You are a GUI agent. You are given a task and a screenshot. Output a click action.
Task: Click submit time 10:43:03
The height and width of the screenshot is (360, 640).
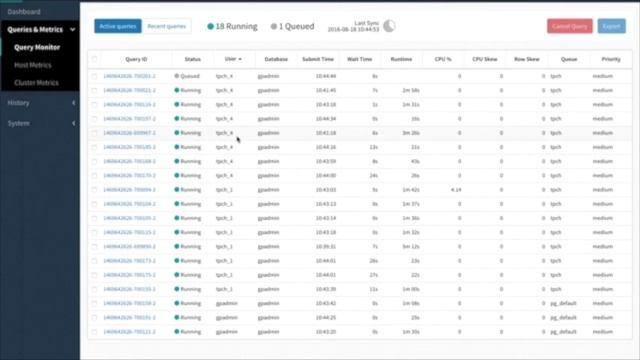point(326,190)
